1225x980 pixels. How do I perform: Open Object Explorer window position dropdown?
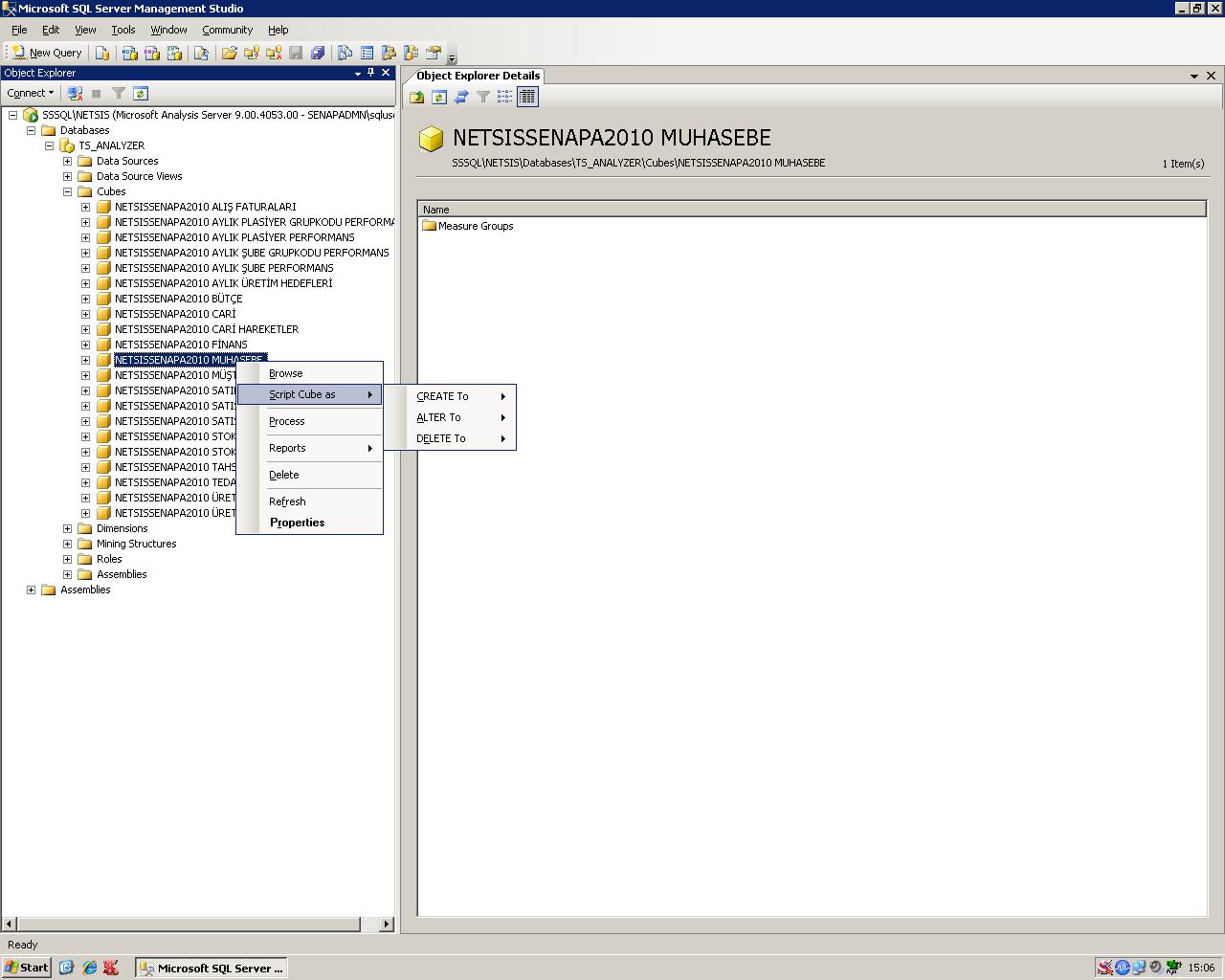click(358, 73)
